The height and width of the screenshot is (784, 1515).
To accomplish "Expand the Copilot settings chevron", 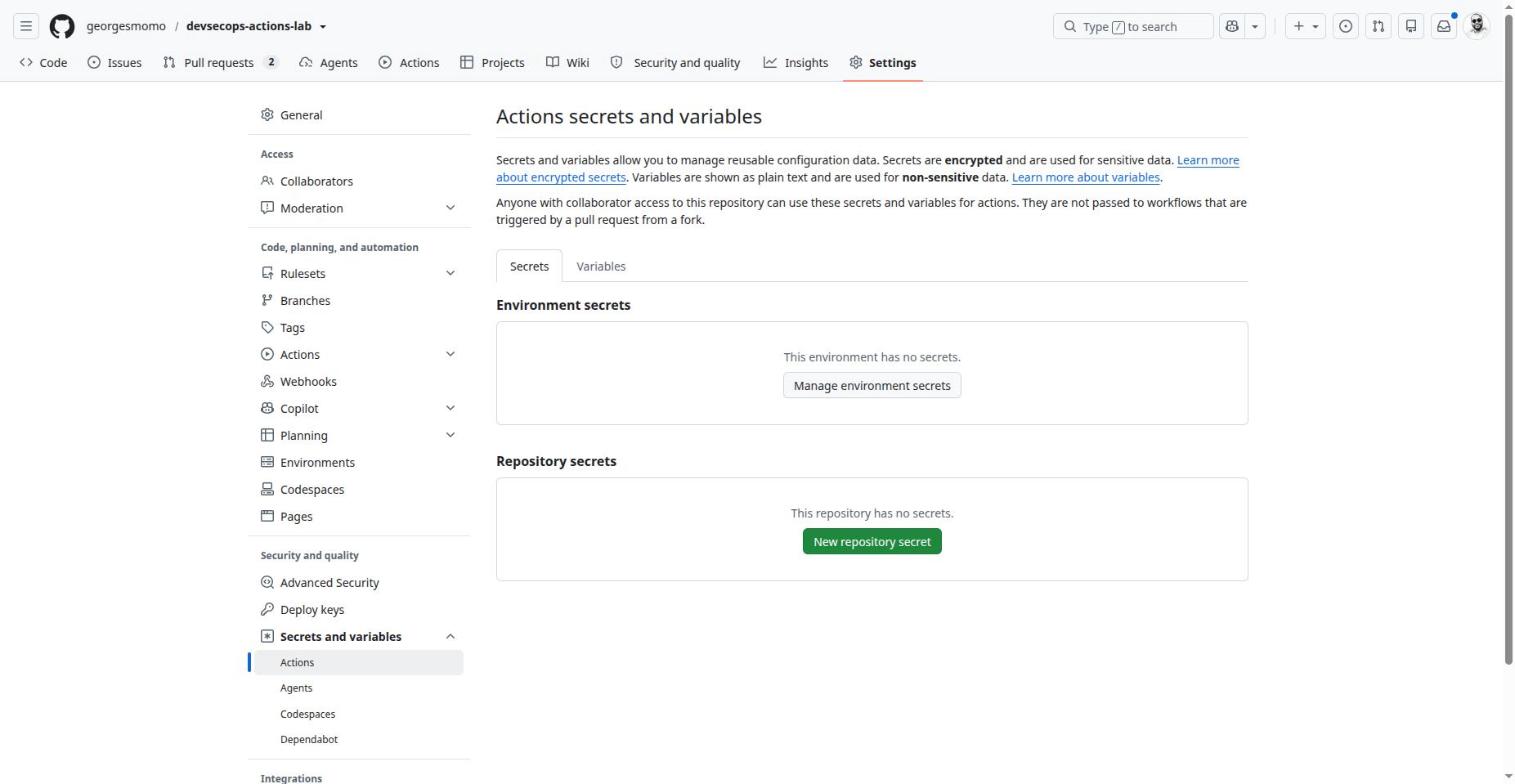I will 450,408.
